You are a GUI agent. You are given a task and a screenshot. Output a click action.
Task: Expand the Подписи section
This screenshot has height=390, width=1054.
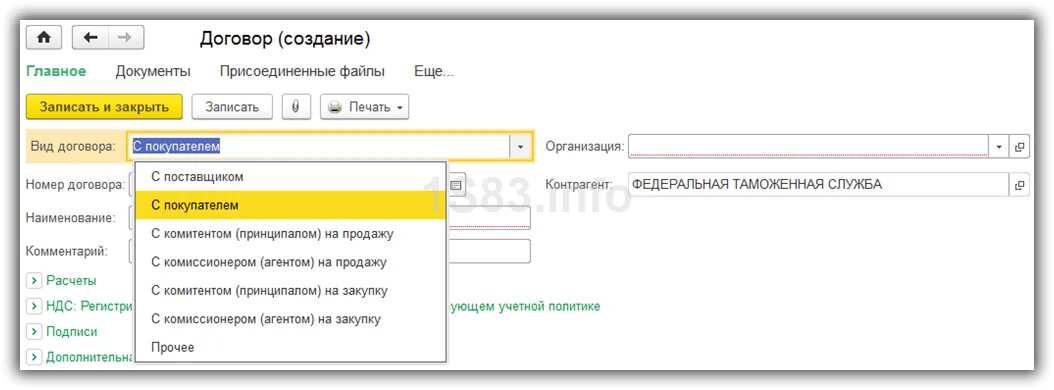(x=34, y=332)
